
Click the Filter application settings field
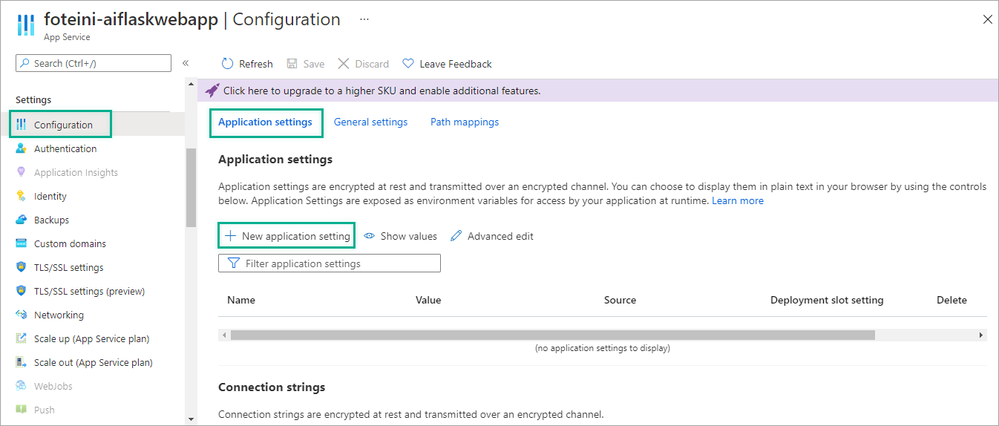click(329, 264)
